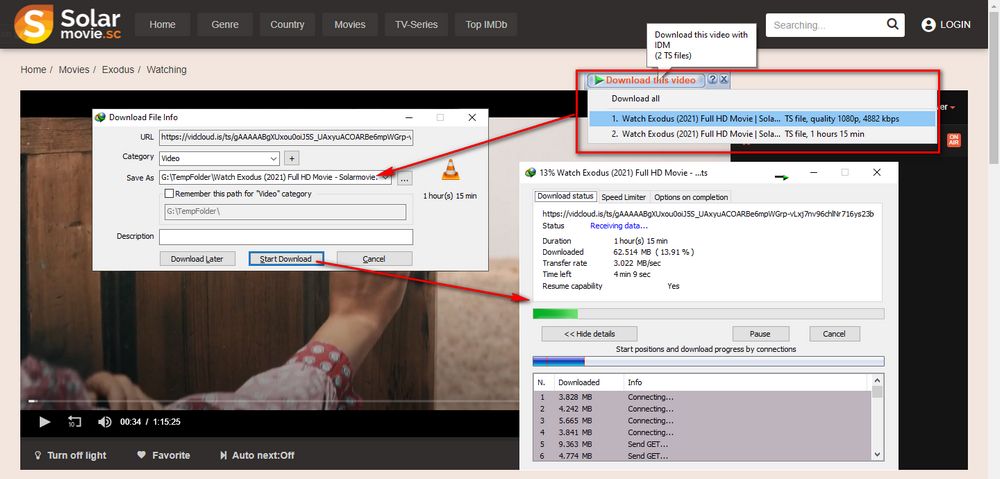Click connections list scroll up arrow
Screen dimensions: 1000x479
coord(878,381)
